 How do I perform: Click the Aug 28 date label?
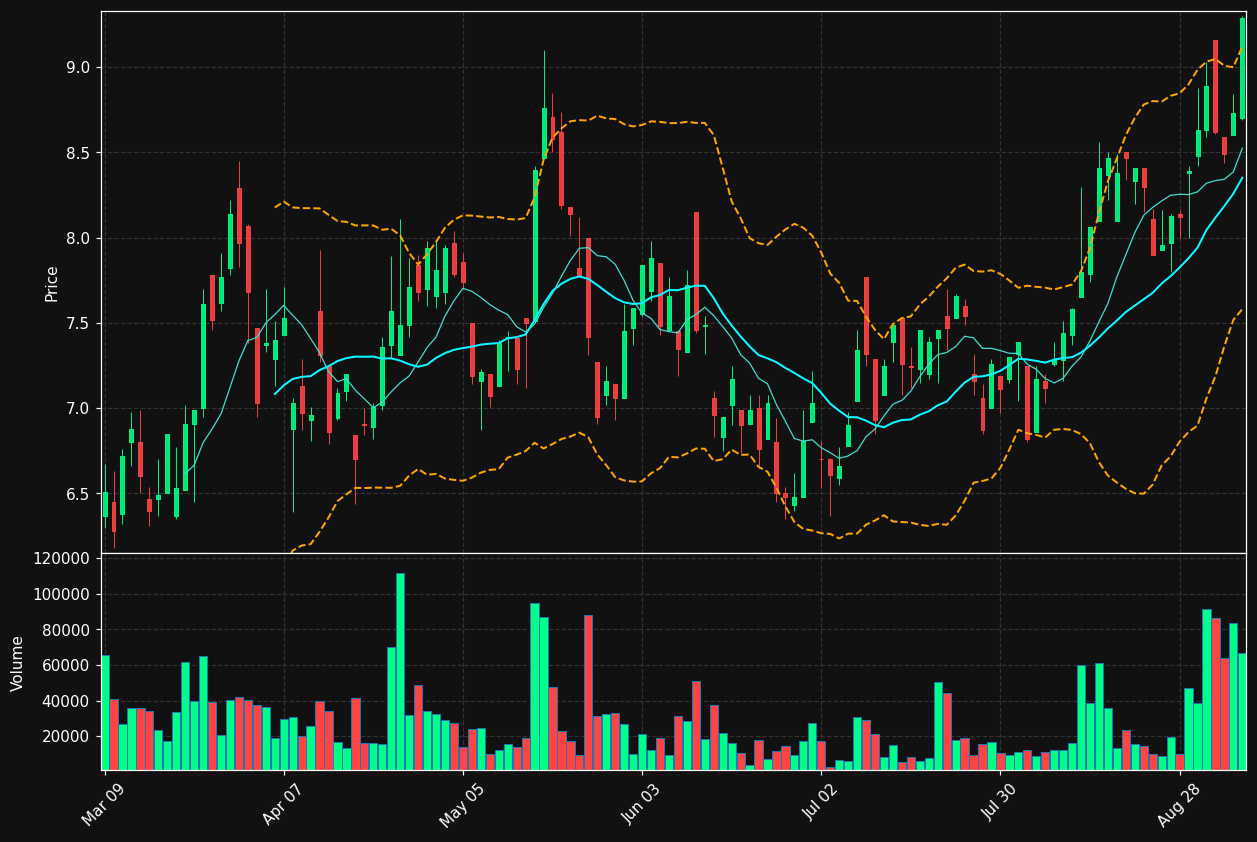(1177, 804)
